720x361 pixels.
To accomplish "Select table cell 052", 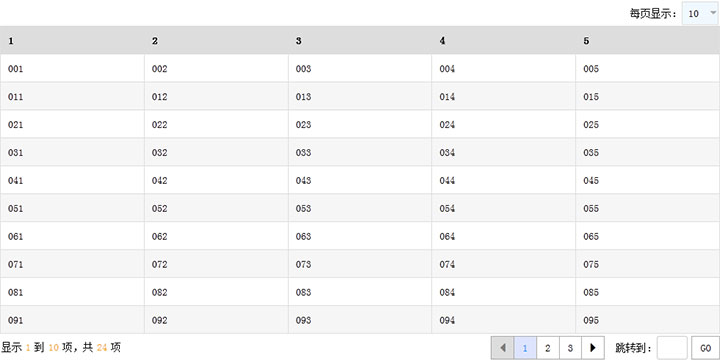I will click(x=216, y=208).
